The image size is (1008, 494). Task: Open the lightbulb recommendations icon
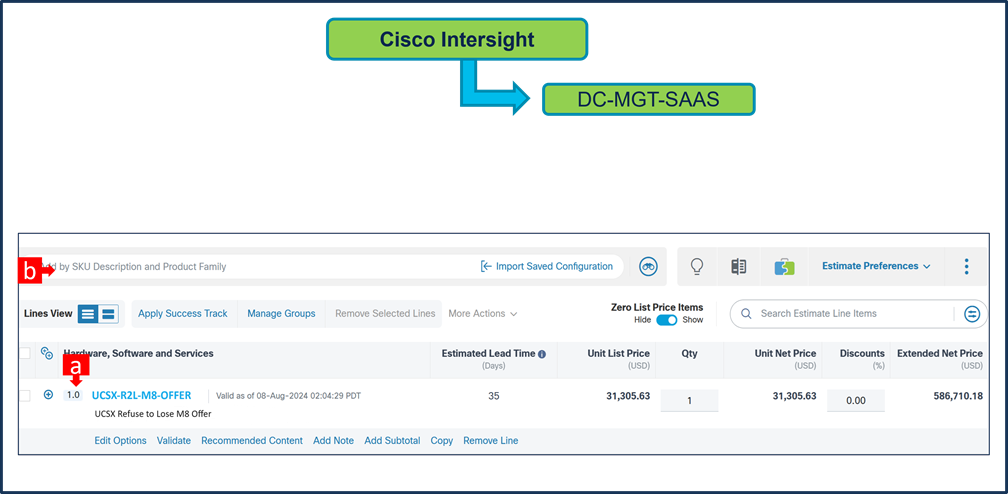(697, 266)
